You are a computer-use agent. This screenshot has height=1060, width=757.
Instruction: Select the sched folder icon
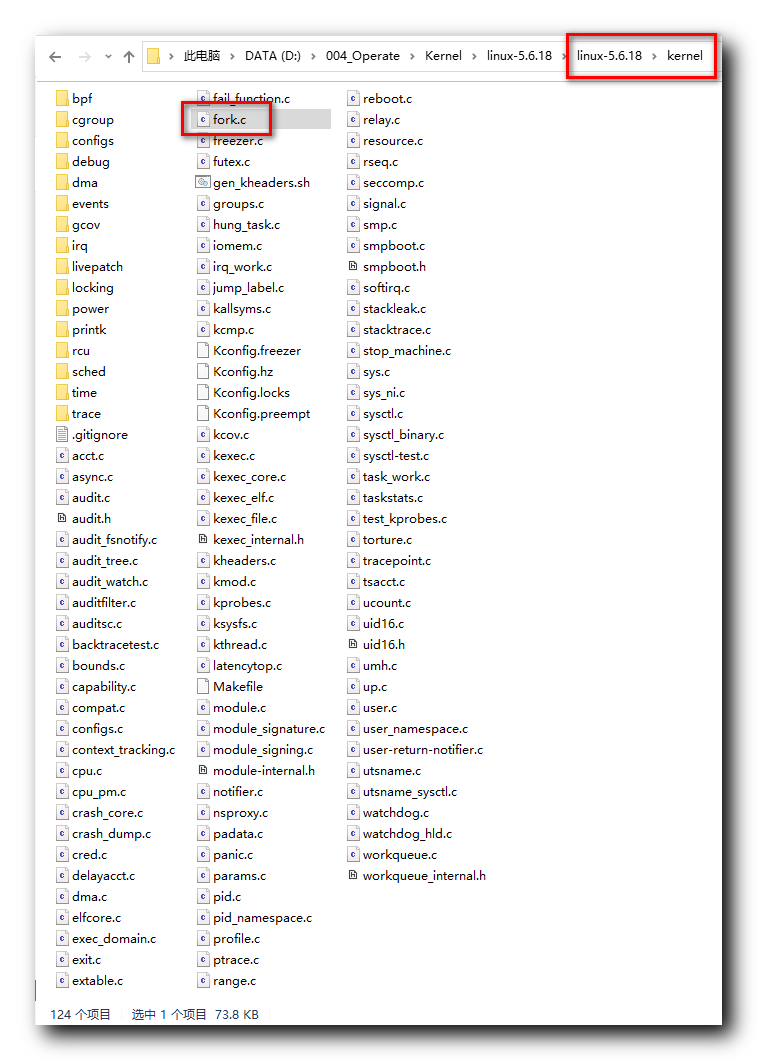click(62, 371)
